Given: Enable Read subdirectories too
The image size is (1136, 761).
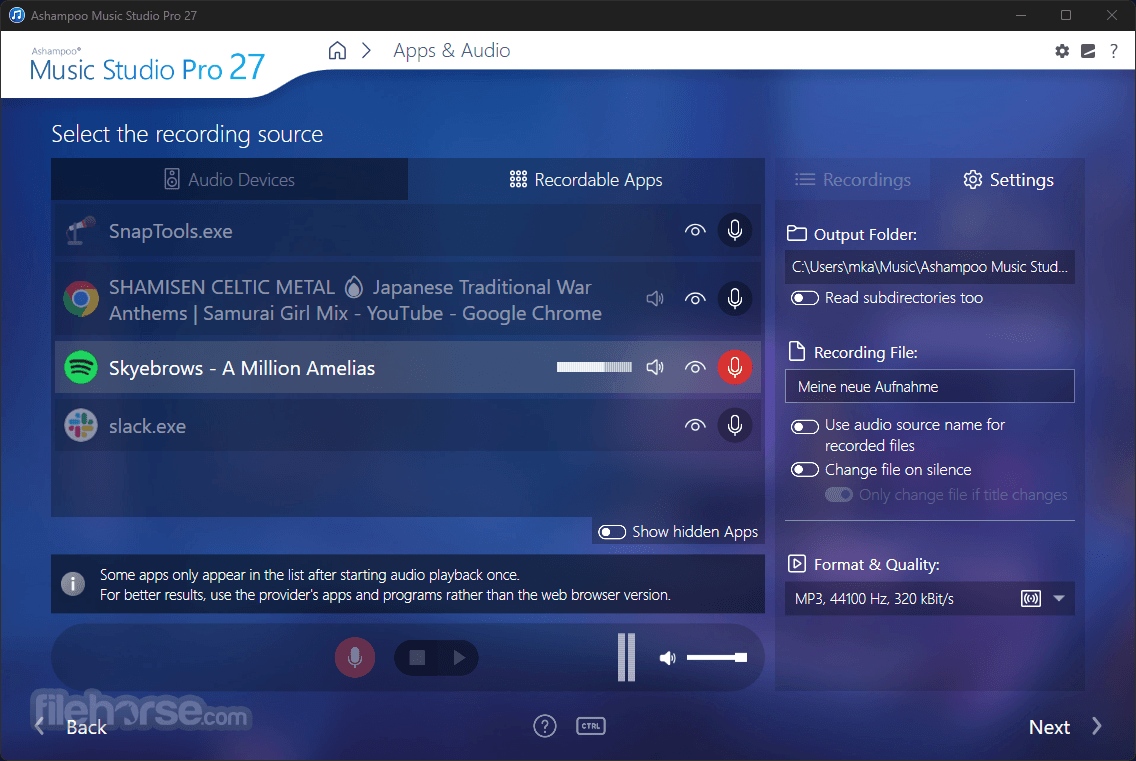Looking at the screenshot, I should pyautogui.click(x=805, y=298).
